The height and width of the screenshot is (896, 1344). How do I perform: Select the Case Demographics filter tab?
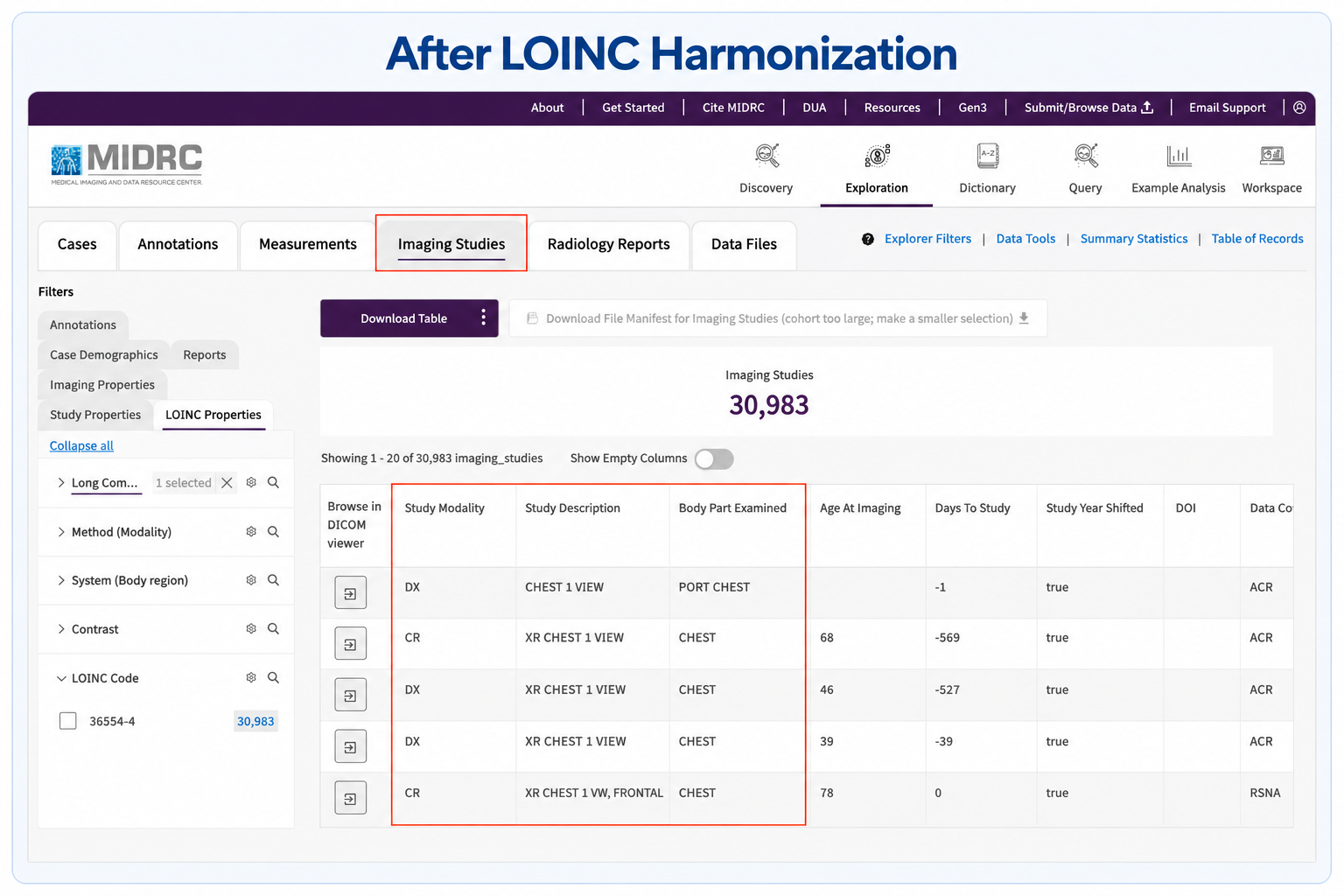coord(104,355)
